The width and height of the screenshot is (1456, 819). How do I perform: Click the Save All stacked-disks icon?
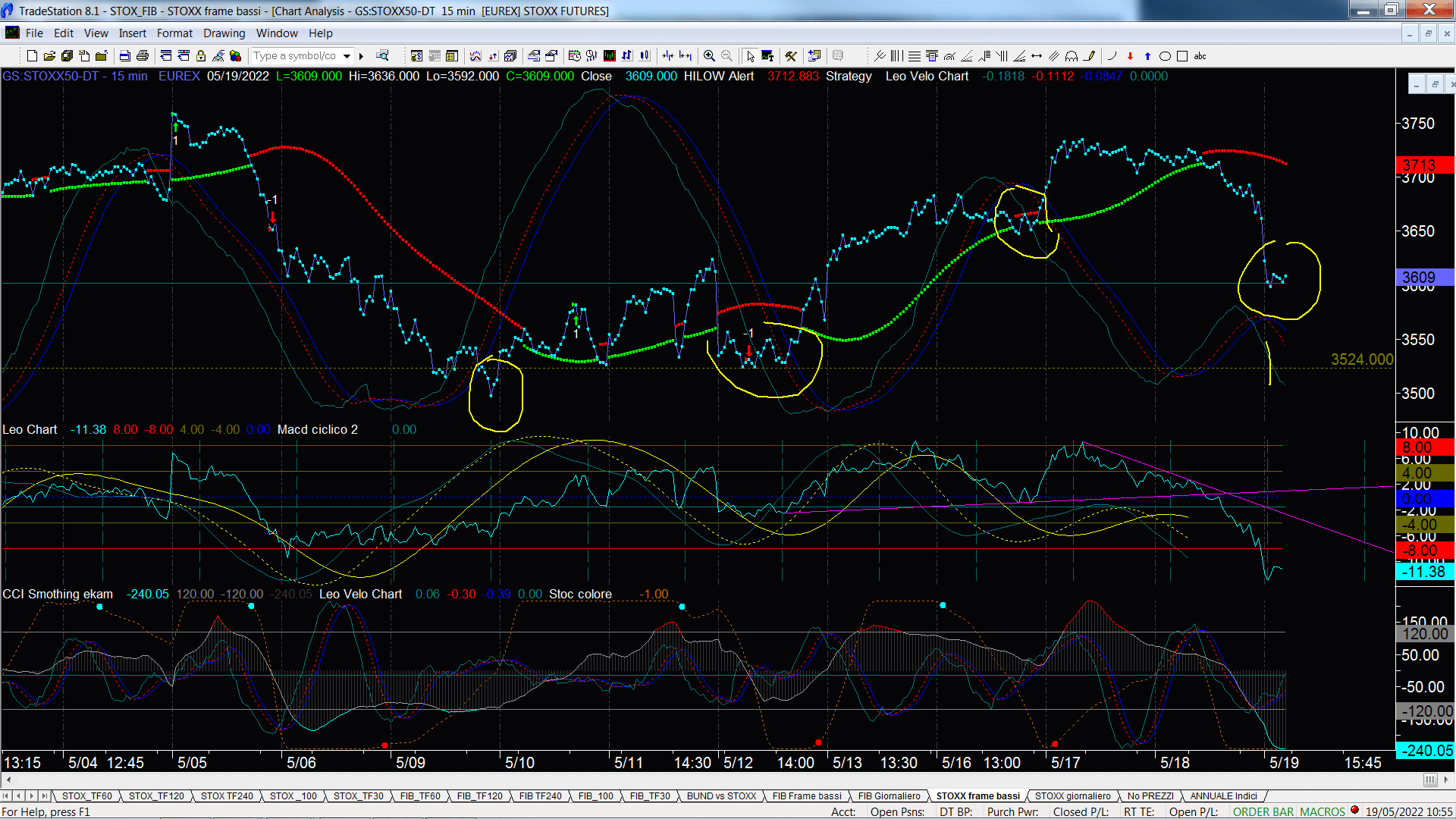click(x=67, y=56)
